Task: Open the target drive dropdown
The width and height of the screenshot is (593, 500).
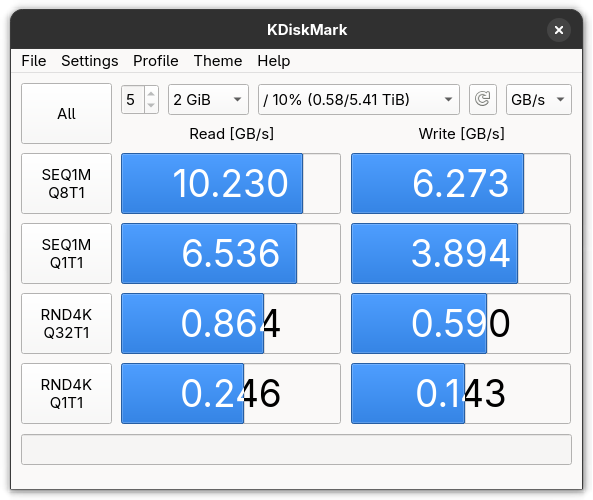Action: (x=359, y=99)
